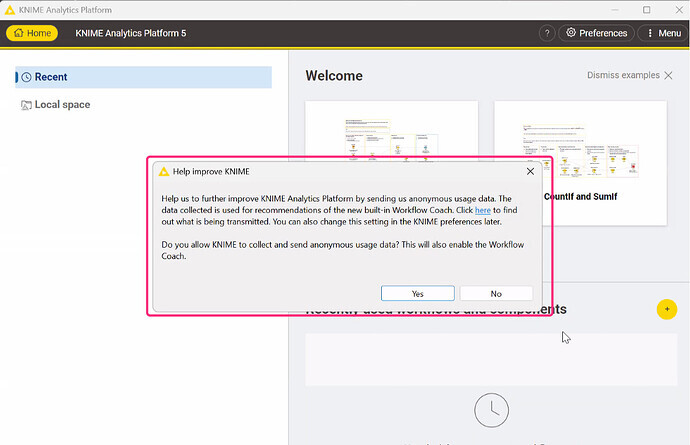Open the three-dot Menu button
This screenshot has height=445, width=690.
click(x=662, y=33)
